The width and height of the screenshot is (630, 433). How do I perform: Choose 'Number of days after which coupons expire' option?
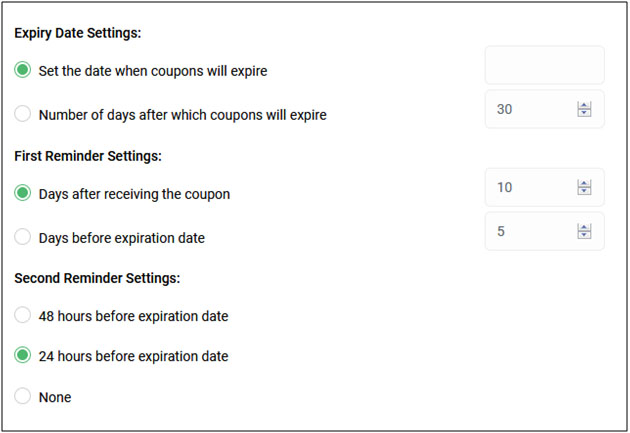point(22,114)
